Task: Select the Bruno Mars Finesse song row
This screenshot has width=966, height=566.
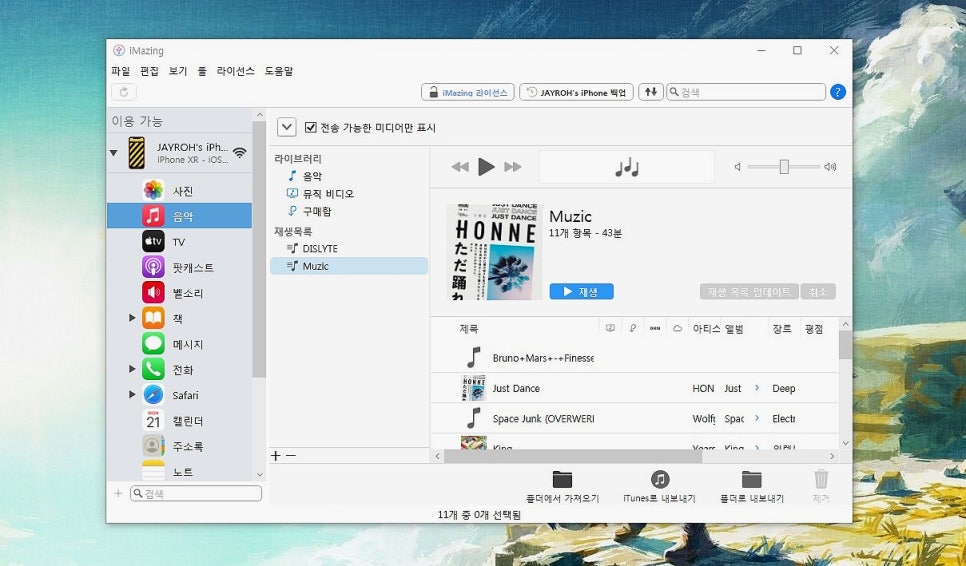Action: pos(635,357)
